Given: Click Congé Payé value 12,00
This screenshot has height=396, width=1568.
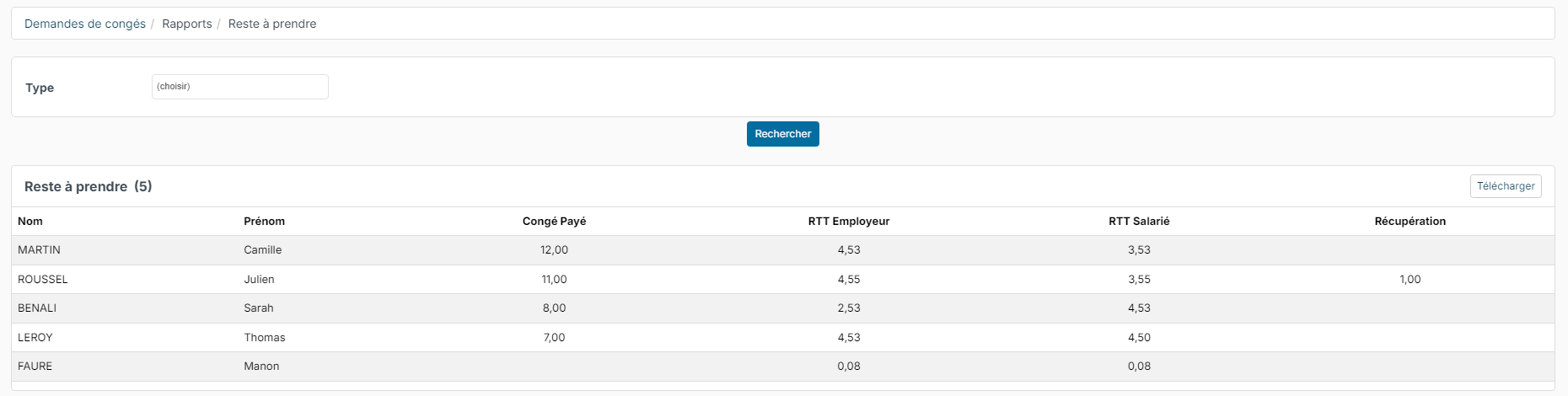Looking at the screenshot, I should pyautogui.click(x=554, y=250).
